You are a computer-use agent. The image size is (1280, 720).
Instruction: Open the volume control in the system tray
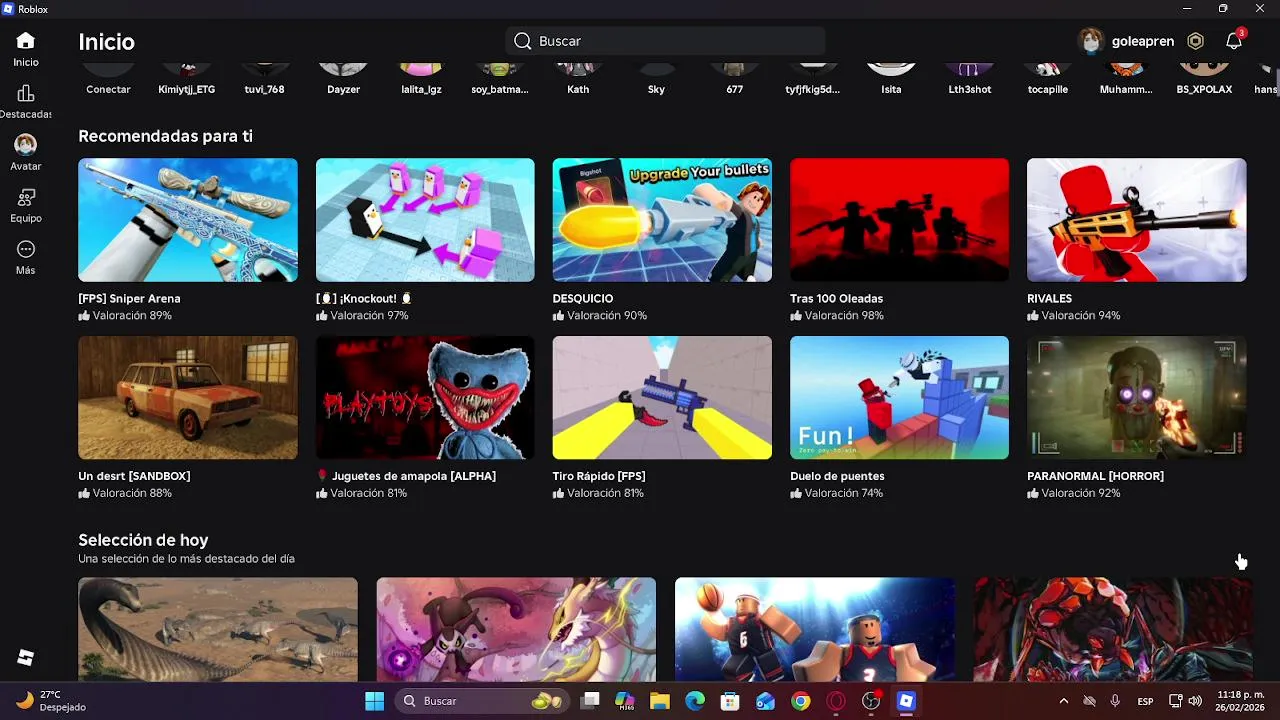tap(1196, 701)
